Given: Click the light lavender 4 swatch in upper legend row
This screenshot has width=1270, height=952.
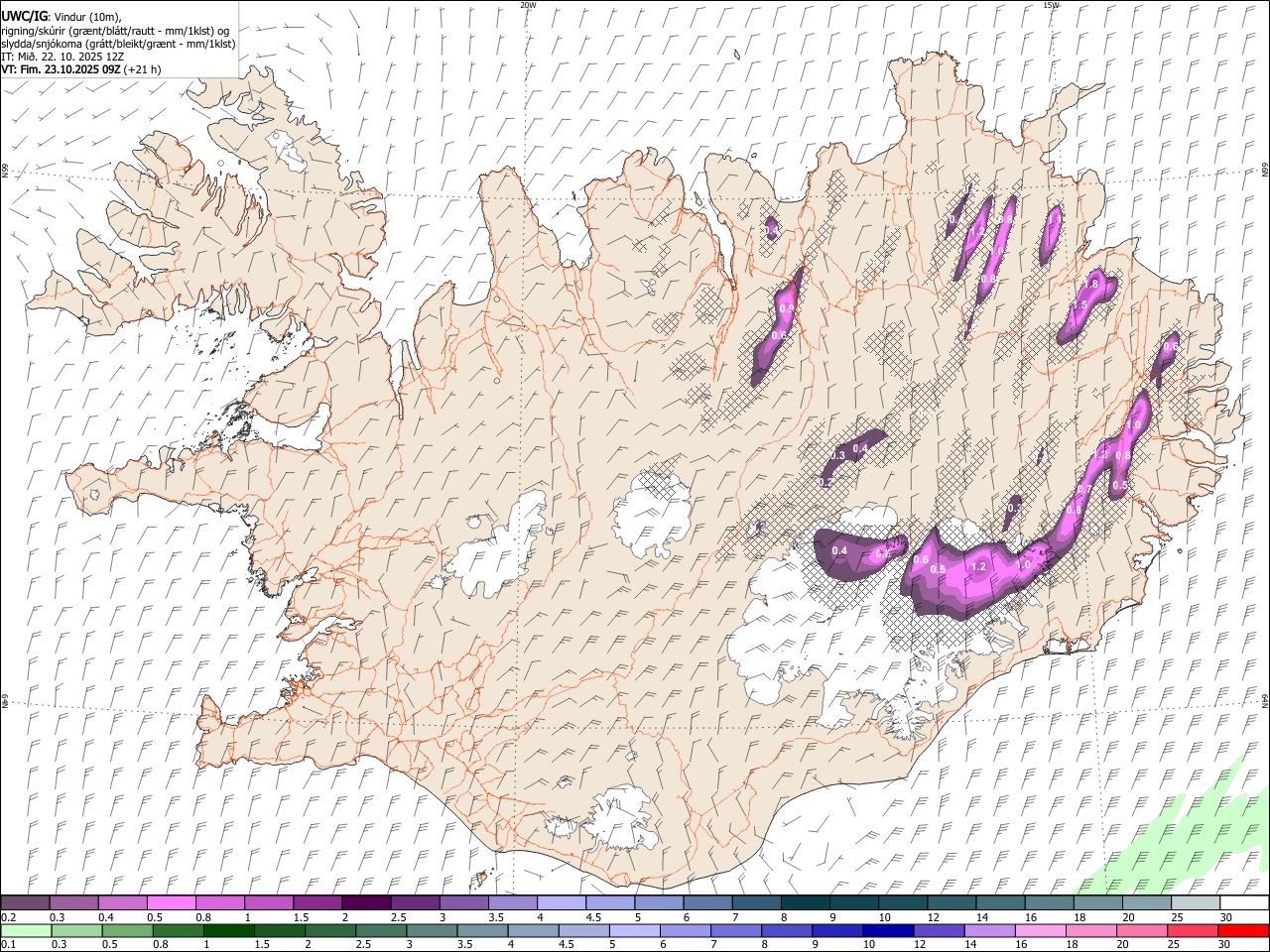Looking at the screenshot, I should (562, 903).
